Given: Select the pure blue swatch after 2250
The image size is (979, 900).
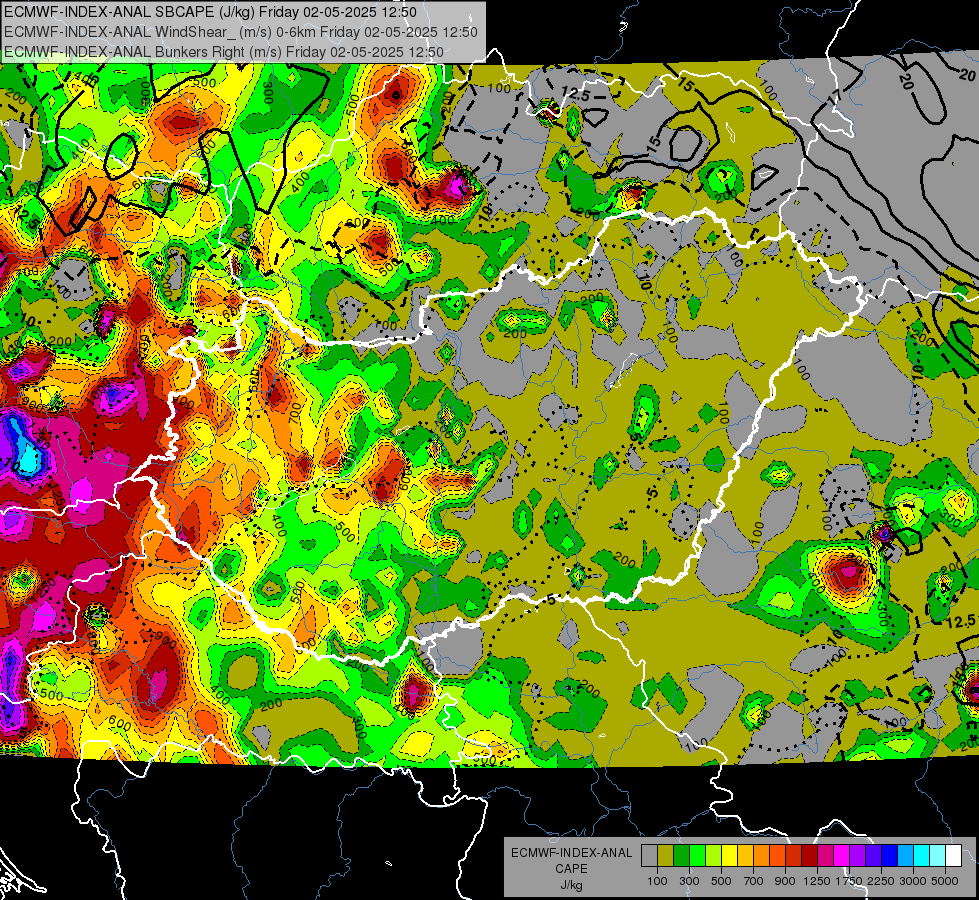Looking at the screenshot, I should [x=890, y=855].
